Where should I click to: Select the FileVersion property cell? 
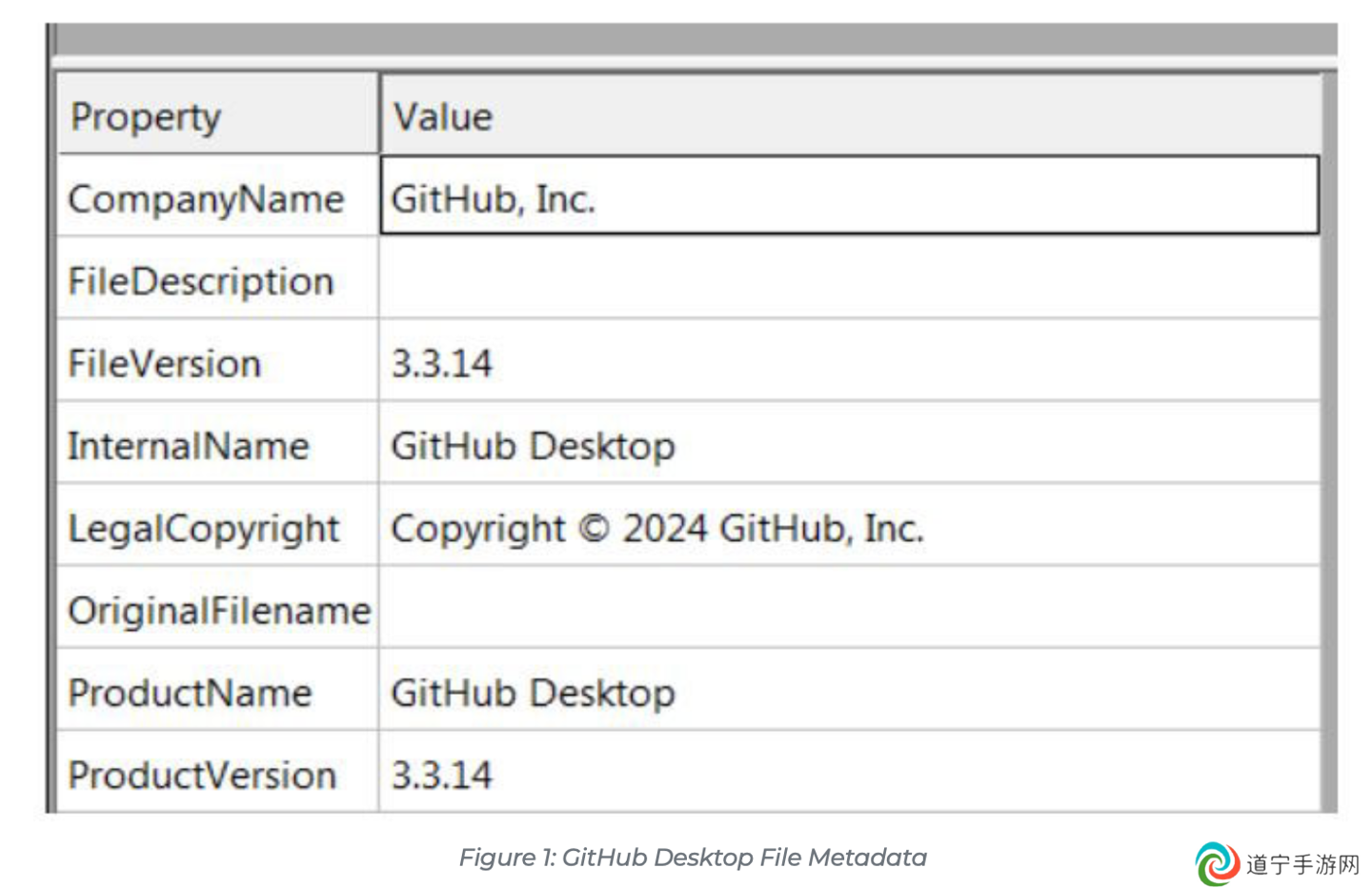(x=218, y=361)
